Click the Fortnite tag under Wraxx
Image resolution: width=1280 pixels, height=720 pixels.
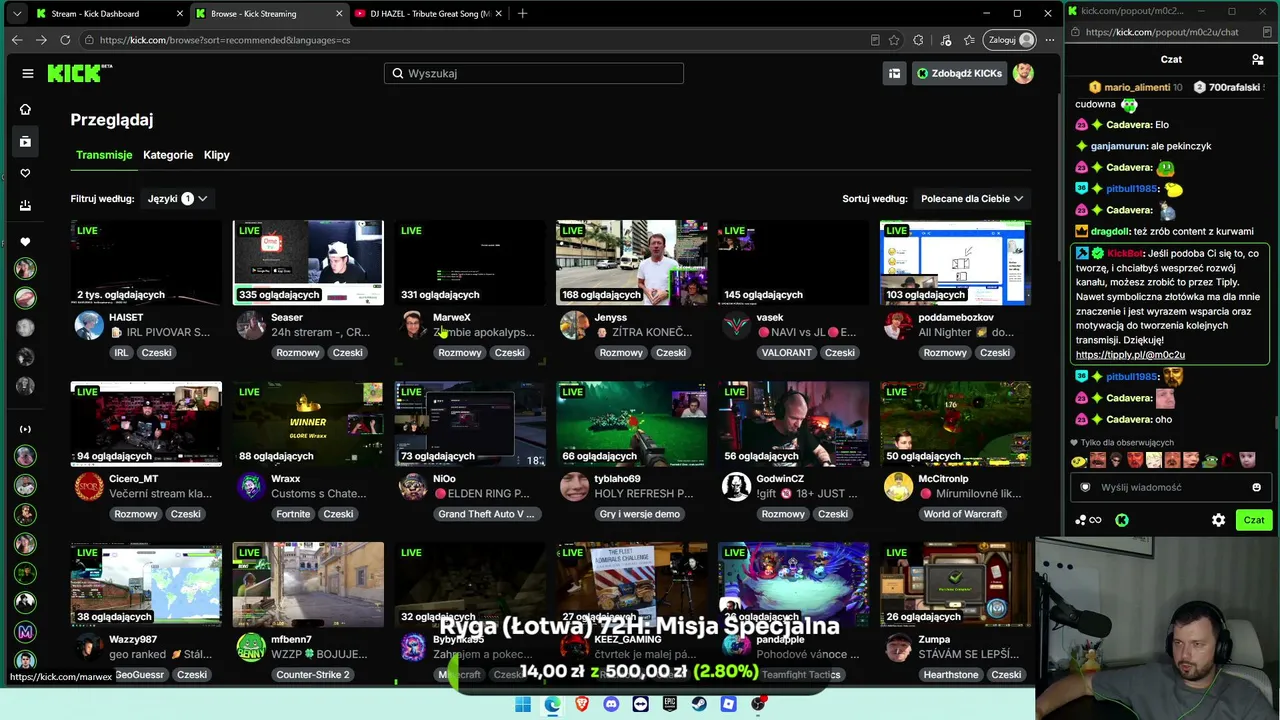(x=293, y=514)
